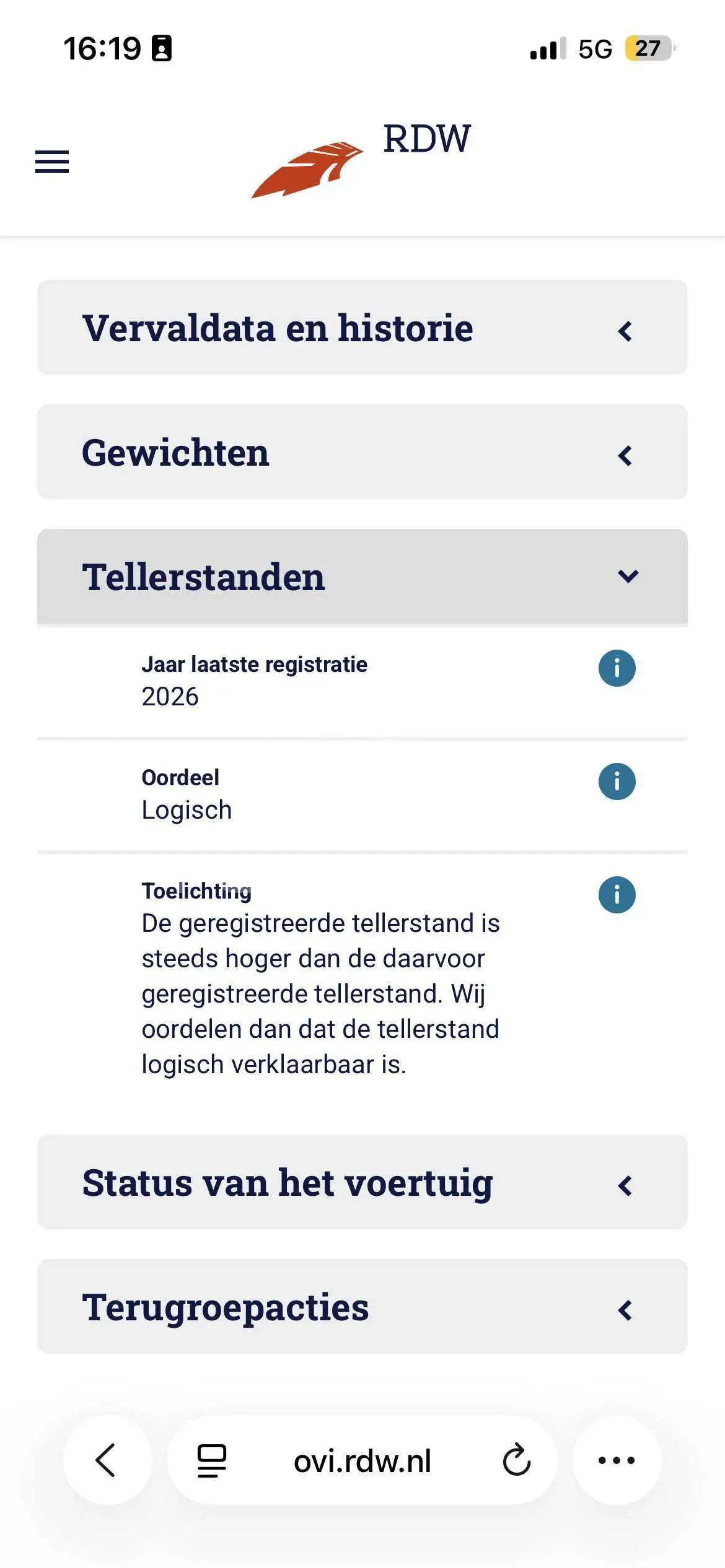Tap the RDW feather logo
Viewport: 725px width, 1568px height.
tap(307, 170)
